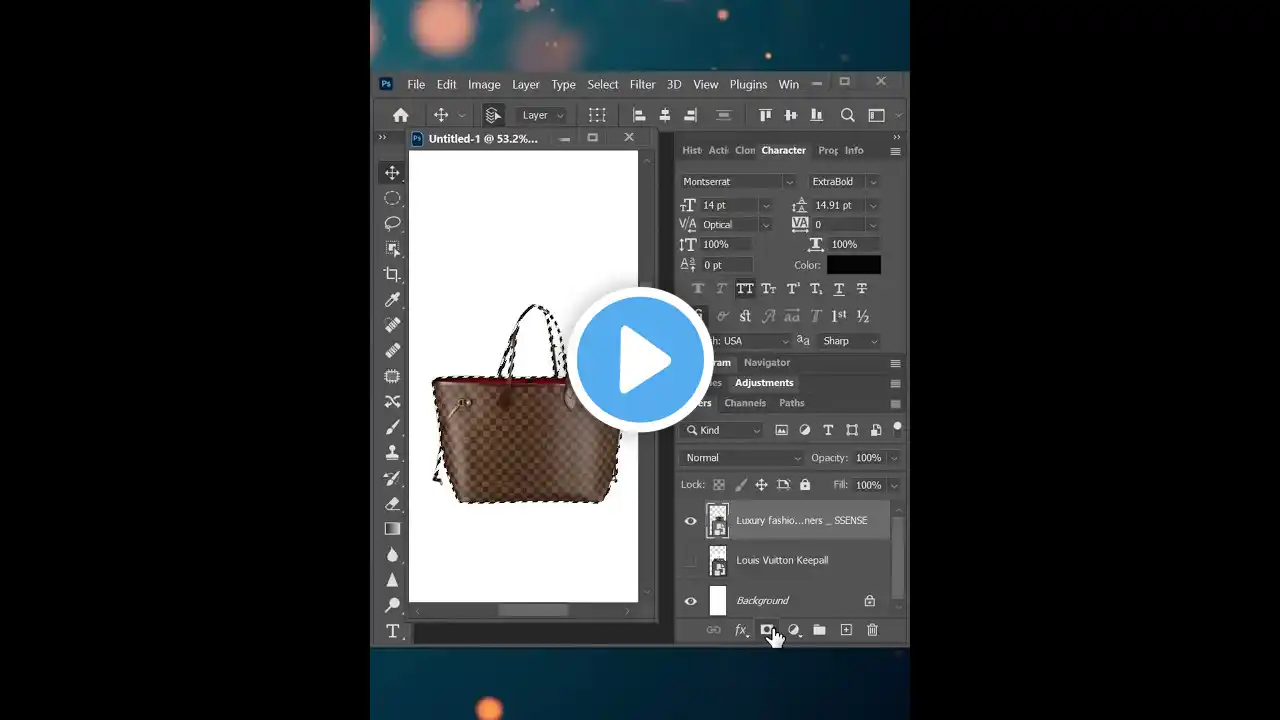The width and height of the screenshot is (1280, 720).
Task: Add a layer mask
Action: click(x=768, y=630)
